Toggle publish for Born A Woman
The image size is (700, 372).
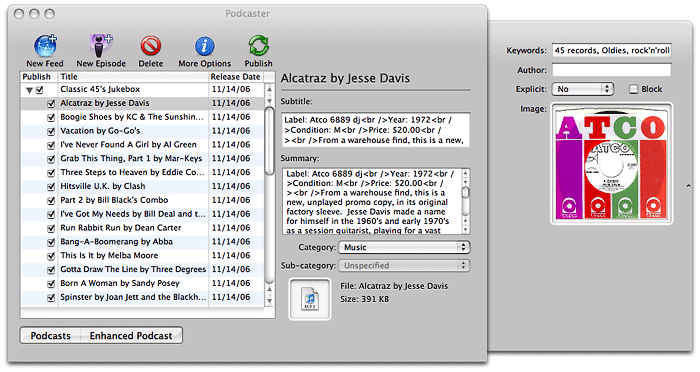click(51, 284)
